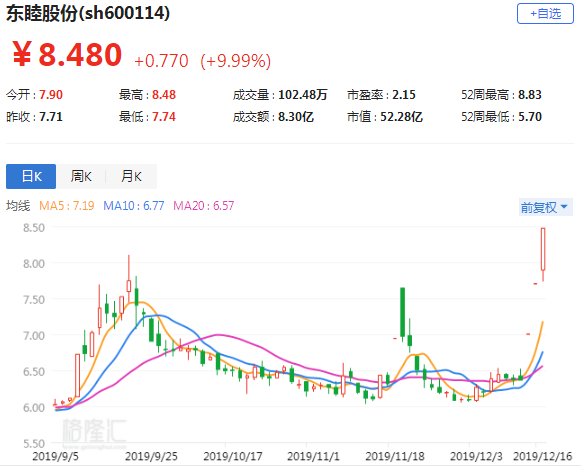Click the 2019/10/17 date axis label
Image resolution: width=581 pixels, height=467 pixels.
point(233,456)
